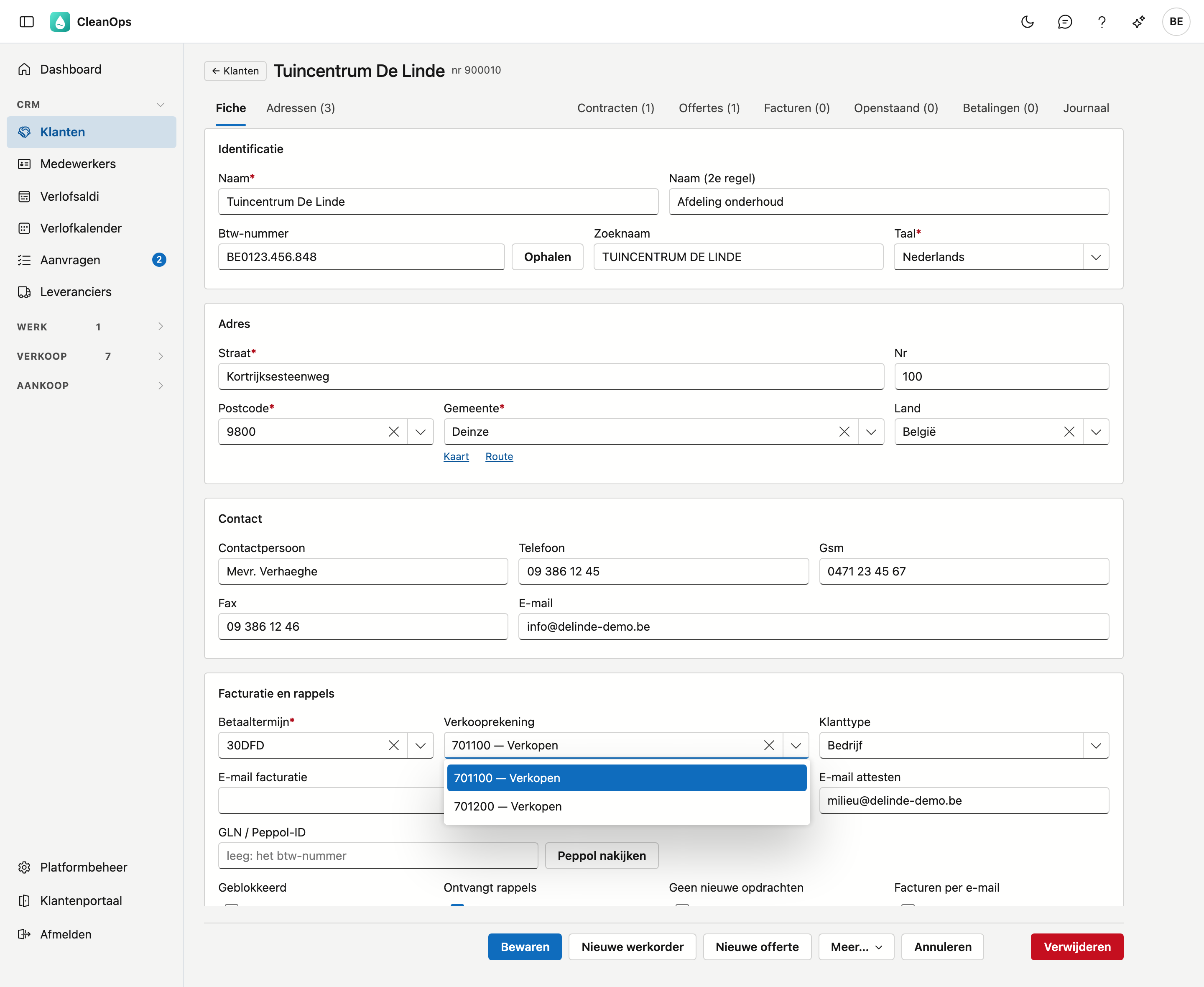1204x987 pixels.
Task: Clear the Gemeente Deinze value
Action: [844, 432]
